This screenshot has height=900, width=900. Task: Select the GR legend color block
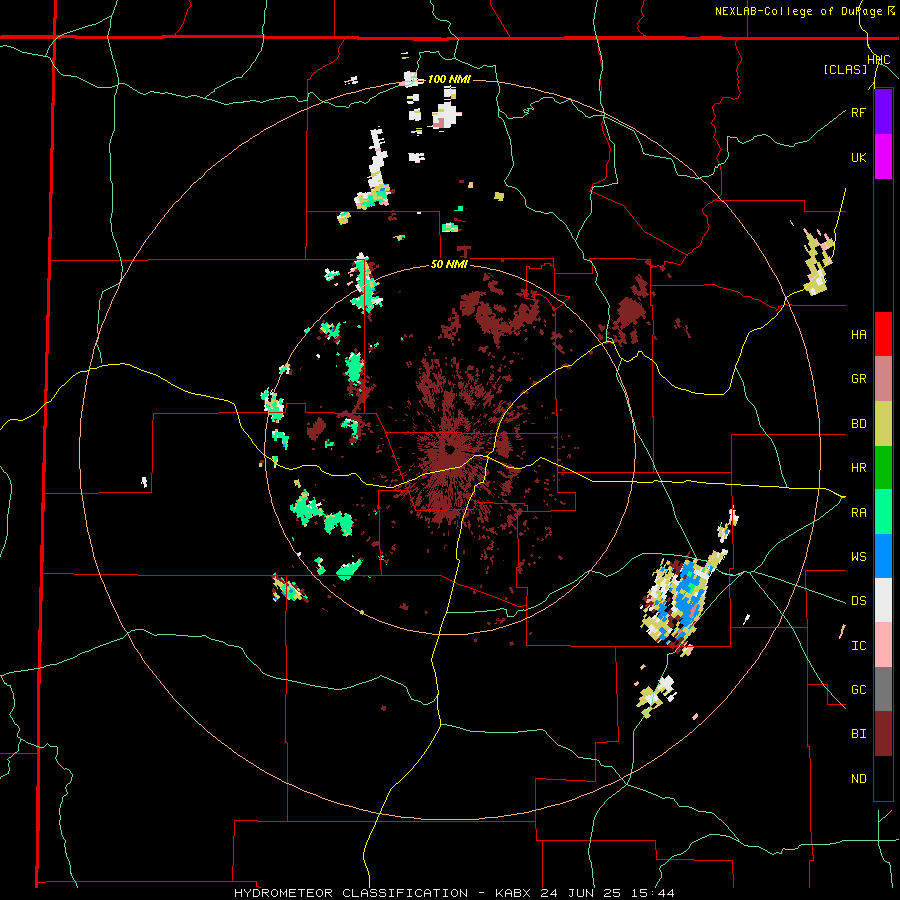883,379
